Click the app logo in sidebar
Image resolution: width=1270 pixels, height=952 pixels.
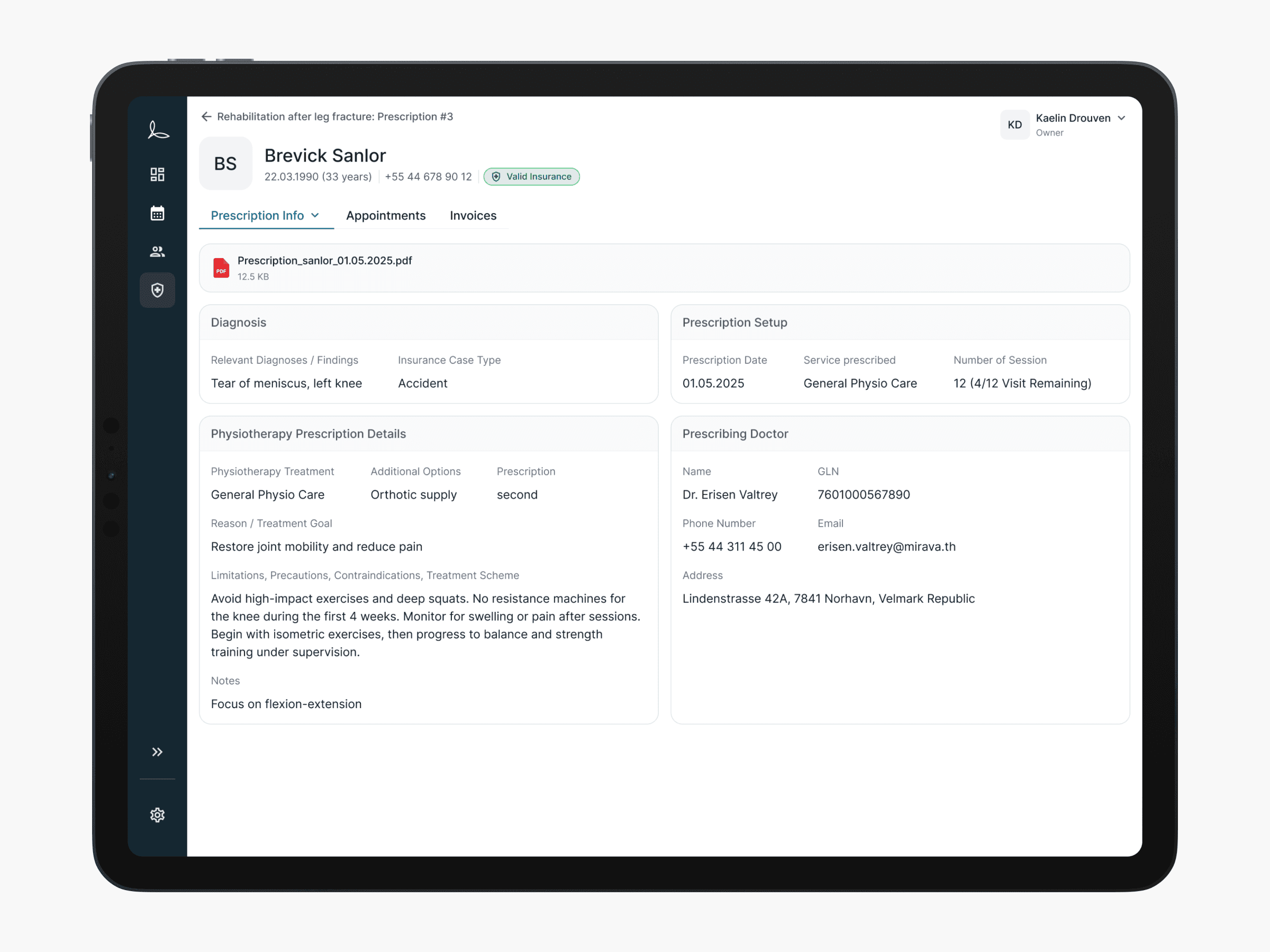pyautogui.click(x=158, y=130)
